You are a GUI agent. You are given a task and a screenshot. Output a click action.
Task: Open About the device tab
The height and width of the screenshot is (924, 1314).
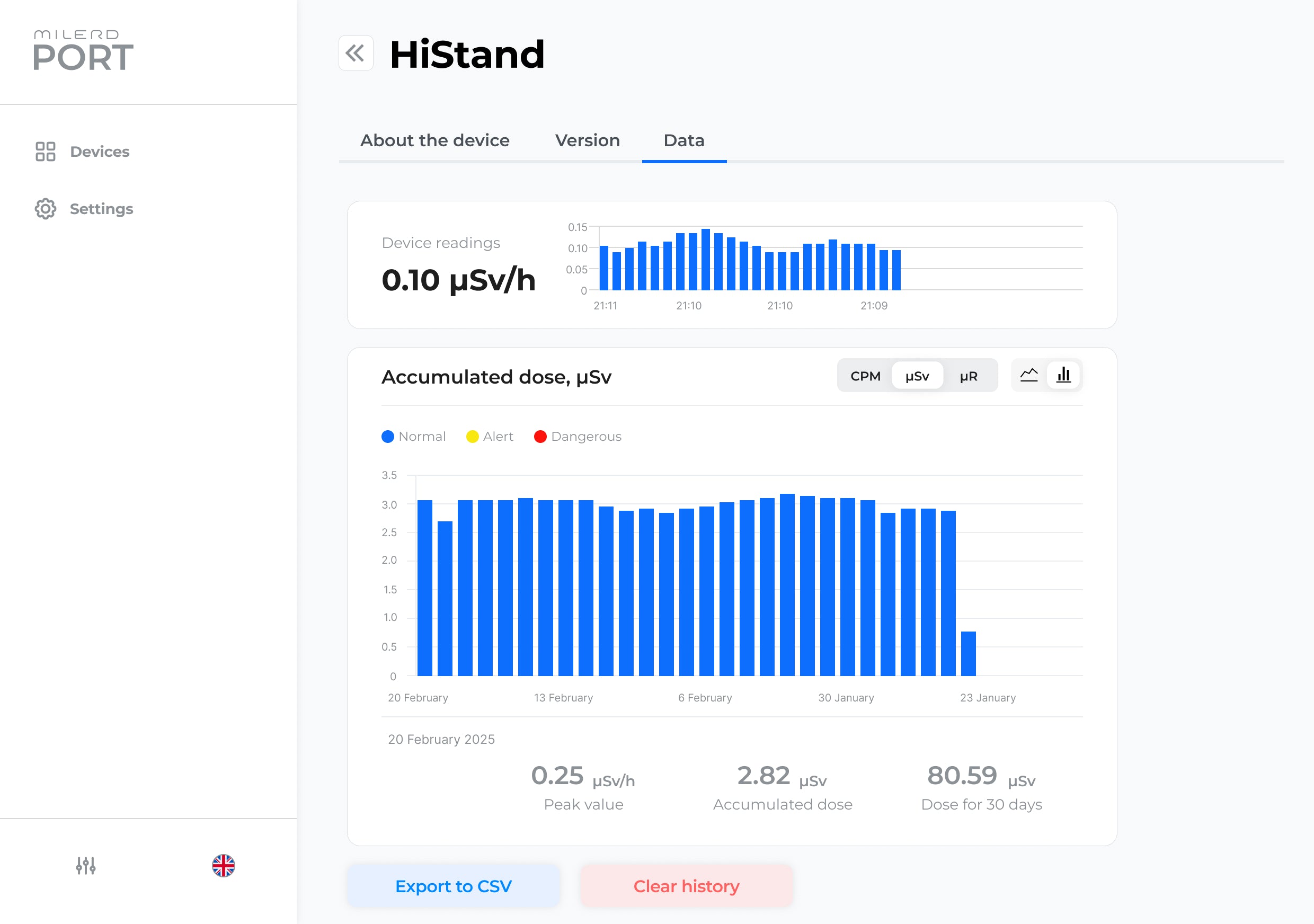click(x=434, y=140)
